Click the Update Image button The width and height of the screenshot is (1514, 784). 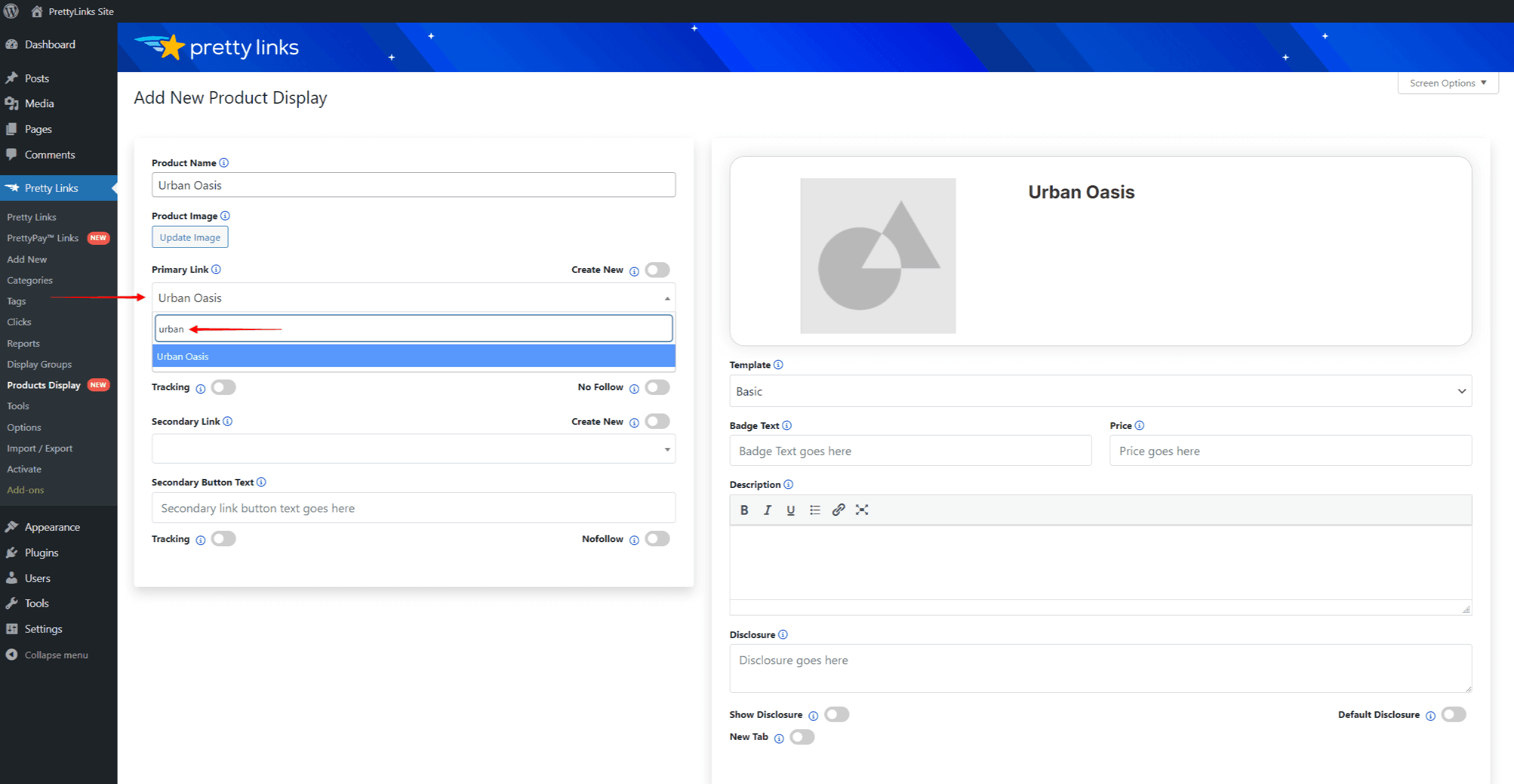(x=190, y=237)
